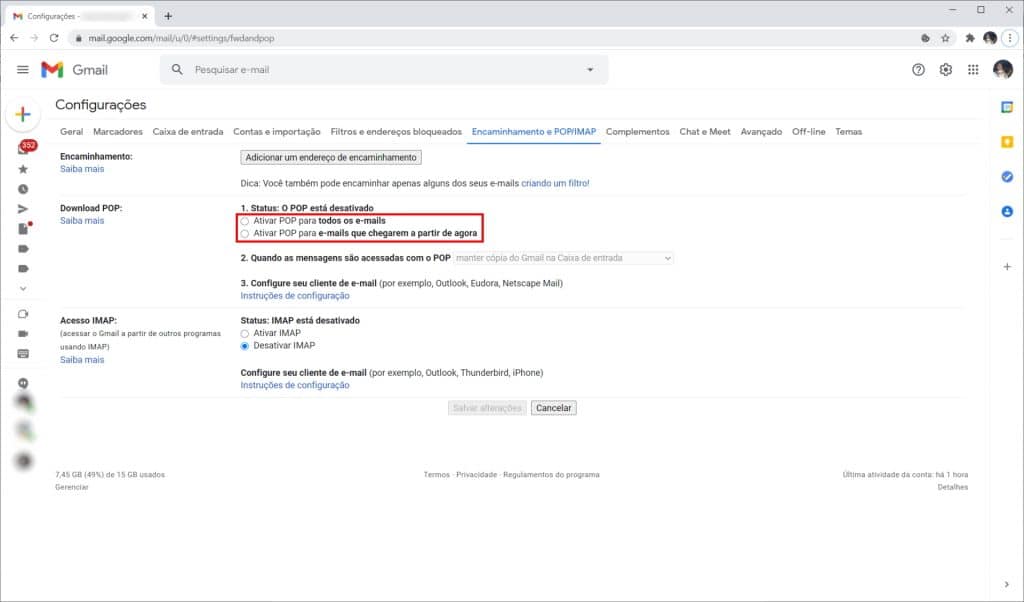Viewport: 1024px width, 602px height.
Task: Open Gmail Compose with the plus icon
Action: click(22, 114)
